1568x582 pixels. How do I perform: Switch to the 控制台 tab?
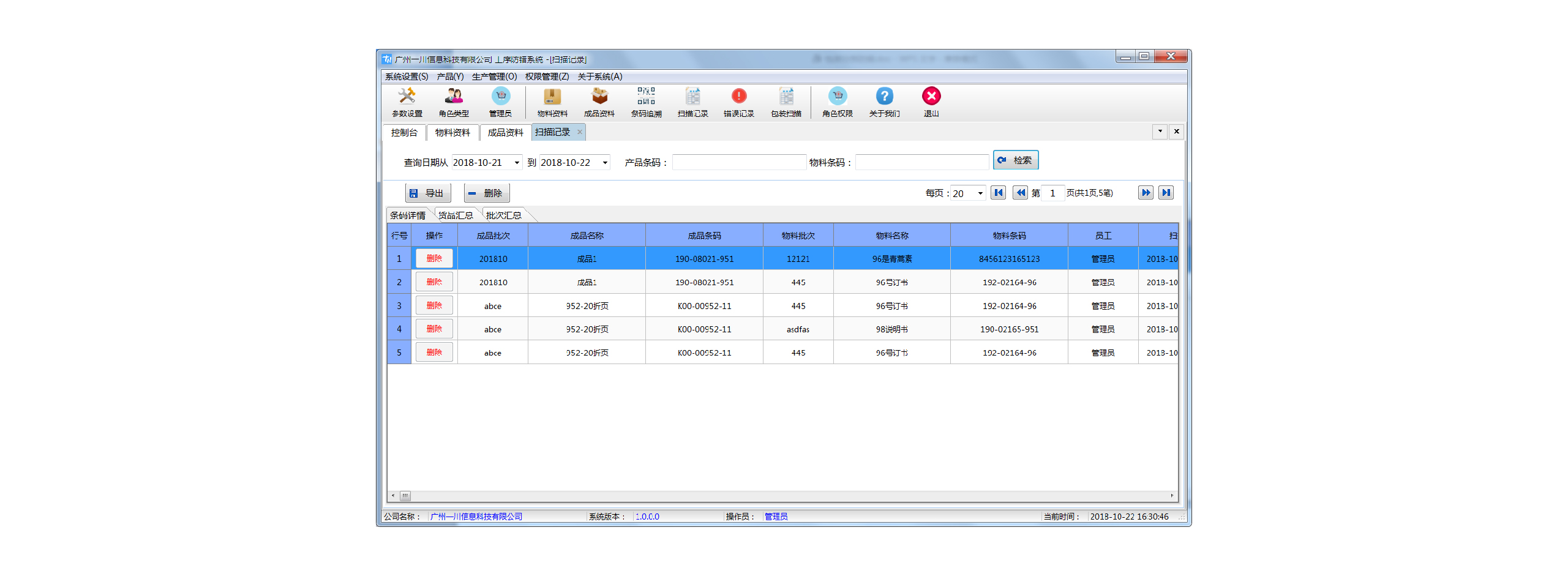click(x=404, y=133)
